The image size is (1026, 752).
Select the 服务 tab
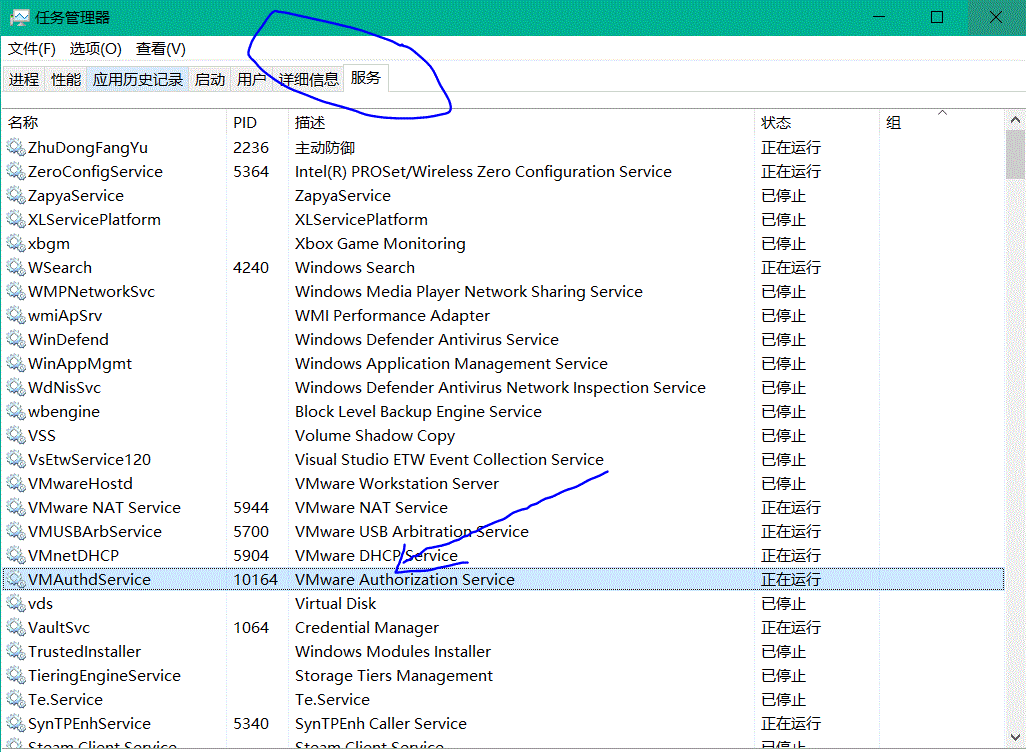coord(365,78)
